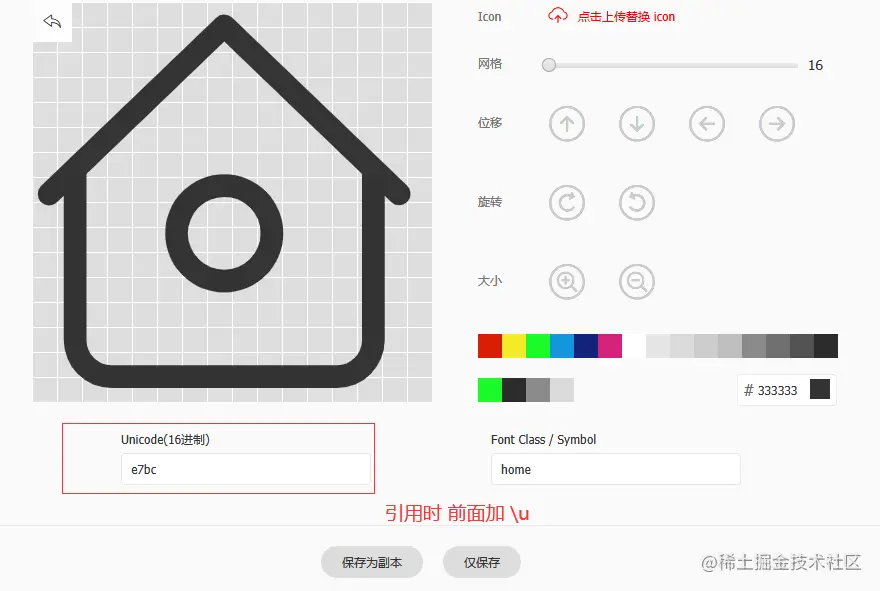Click the back arrow icon above canvas
The width and height of the screenshot is (880, 591).
pos(52,21)
